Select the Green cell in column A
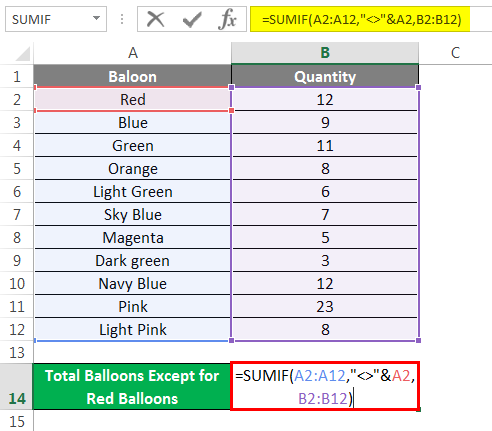This screenshot has width=492, height=431. 132,145
